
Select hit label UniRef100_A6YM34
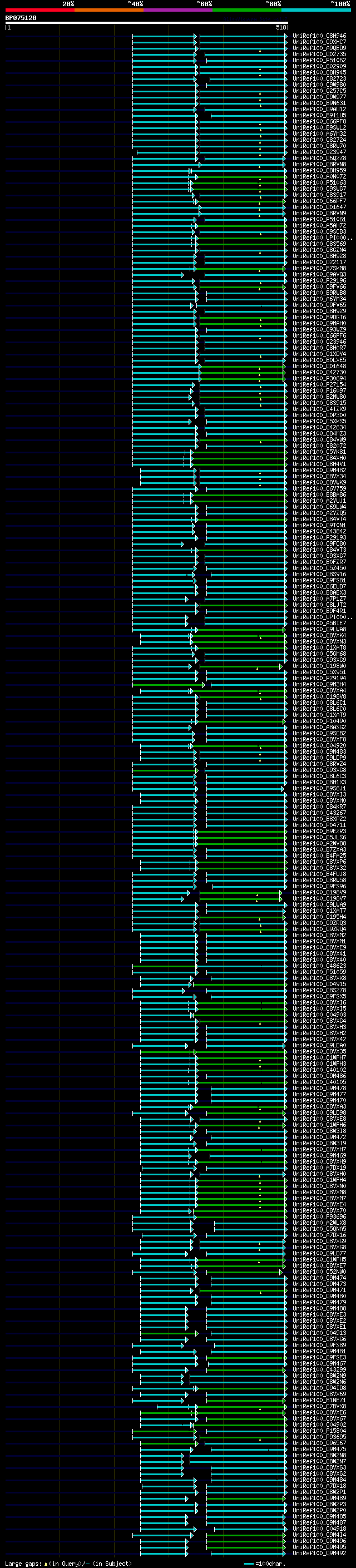319,299
